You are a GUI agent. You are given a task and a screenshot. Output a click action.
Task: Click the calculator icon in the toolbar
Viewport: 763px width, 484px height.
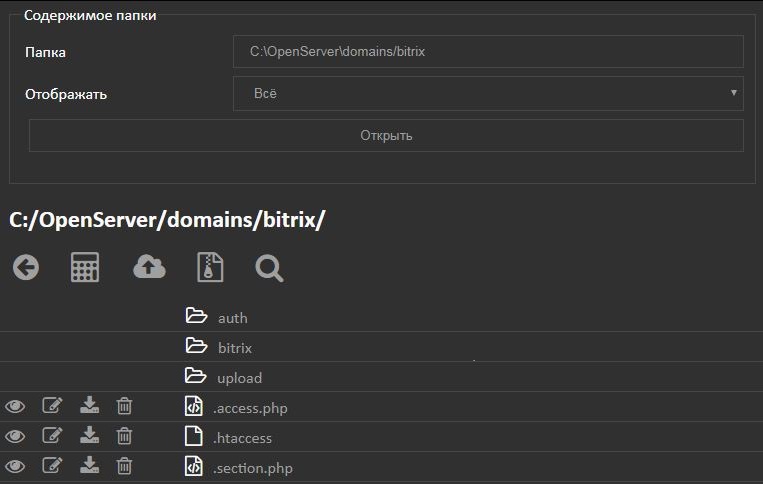[85, 267]
